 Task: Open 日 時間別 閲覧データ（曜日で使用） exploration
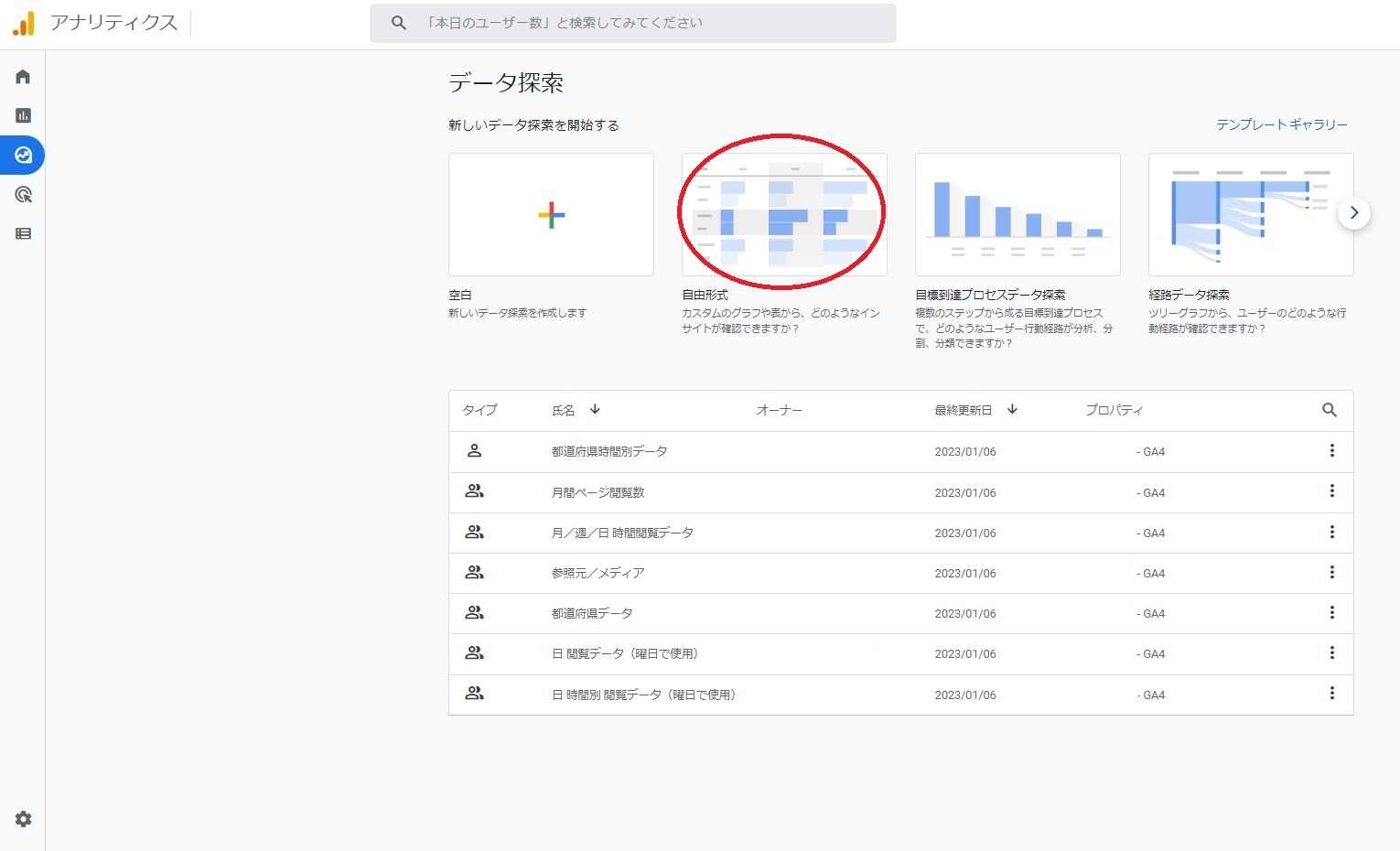(x=645, y=695)
